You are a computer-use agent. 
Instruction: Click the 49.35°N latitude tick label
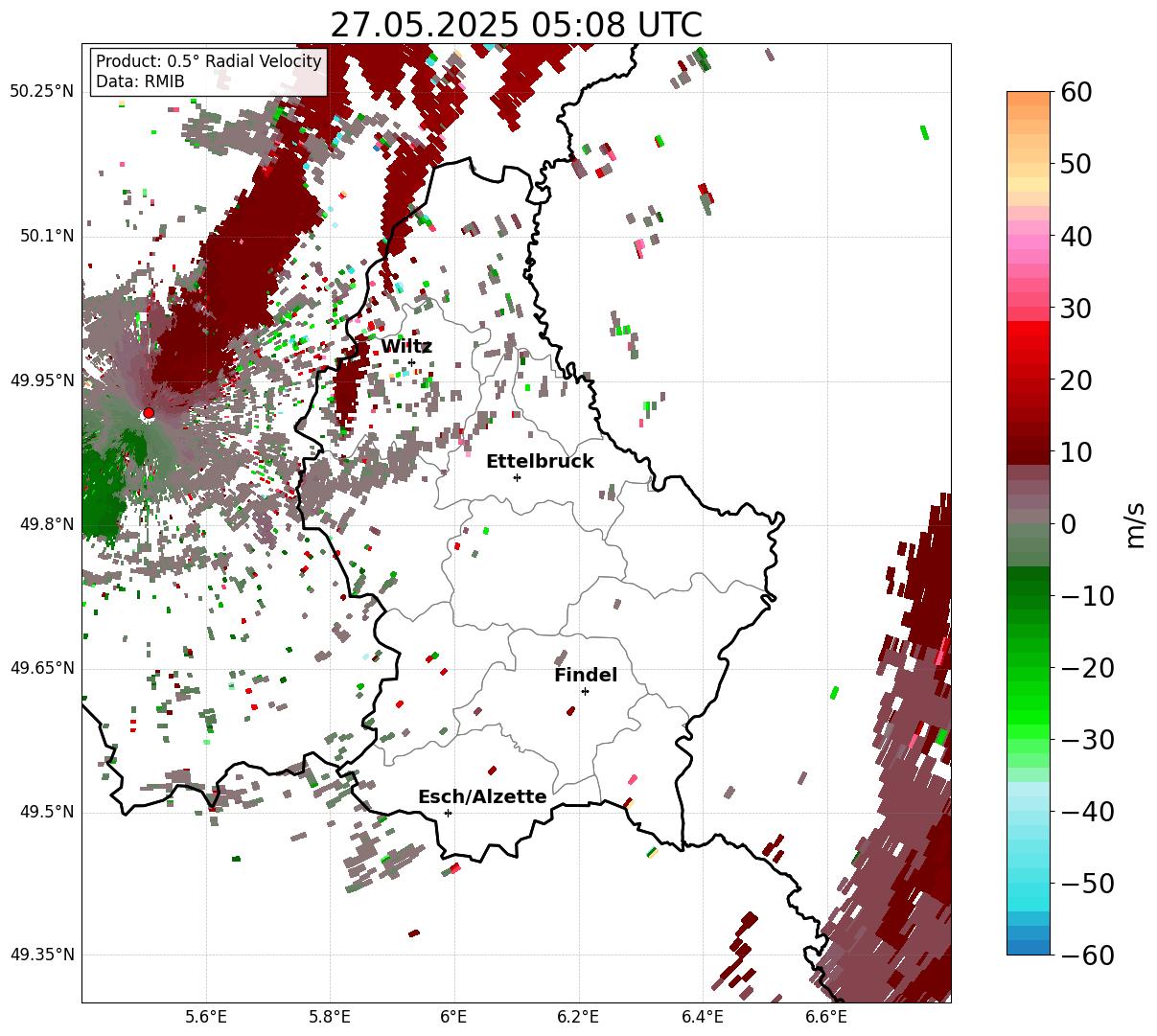42,955
